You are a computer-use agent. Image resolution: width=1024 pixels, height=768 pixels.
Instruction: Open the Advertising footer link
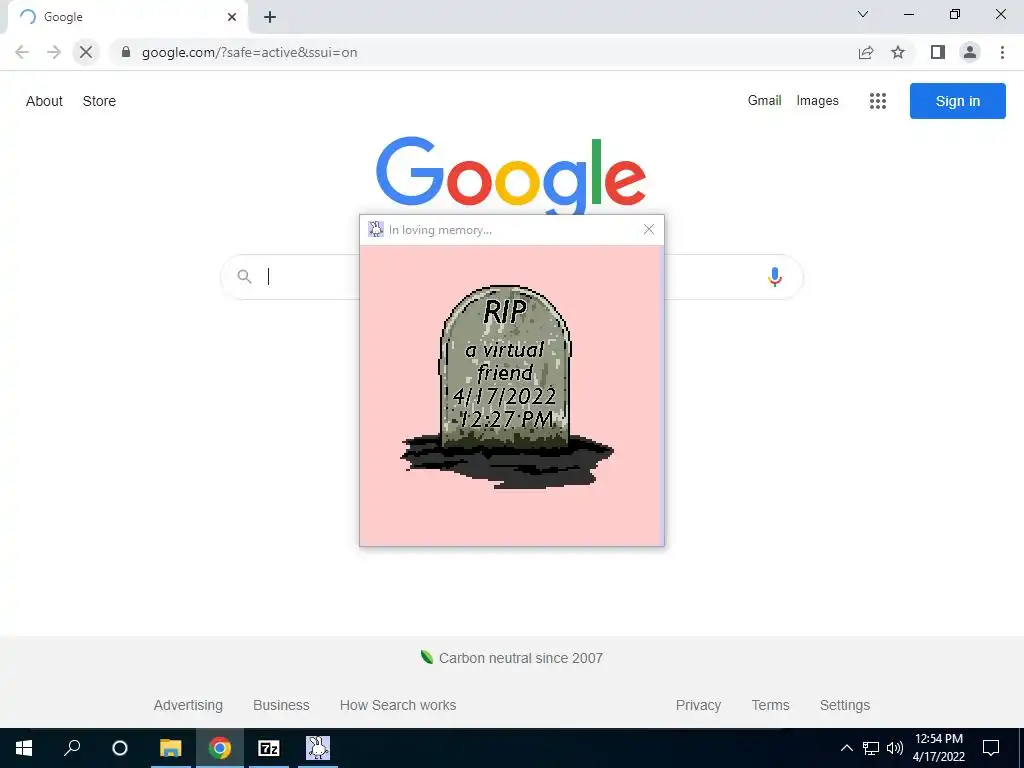point(188,705)
